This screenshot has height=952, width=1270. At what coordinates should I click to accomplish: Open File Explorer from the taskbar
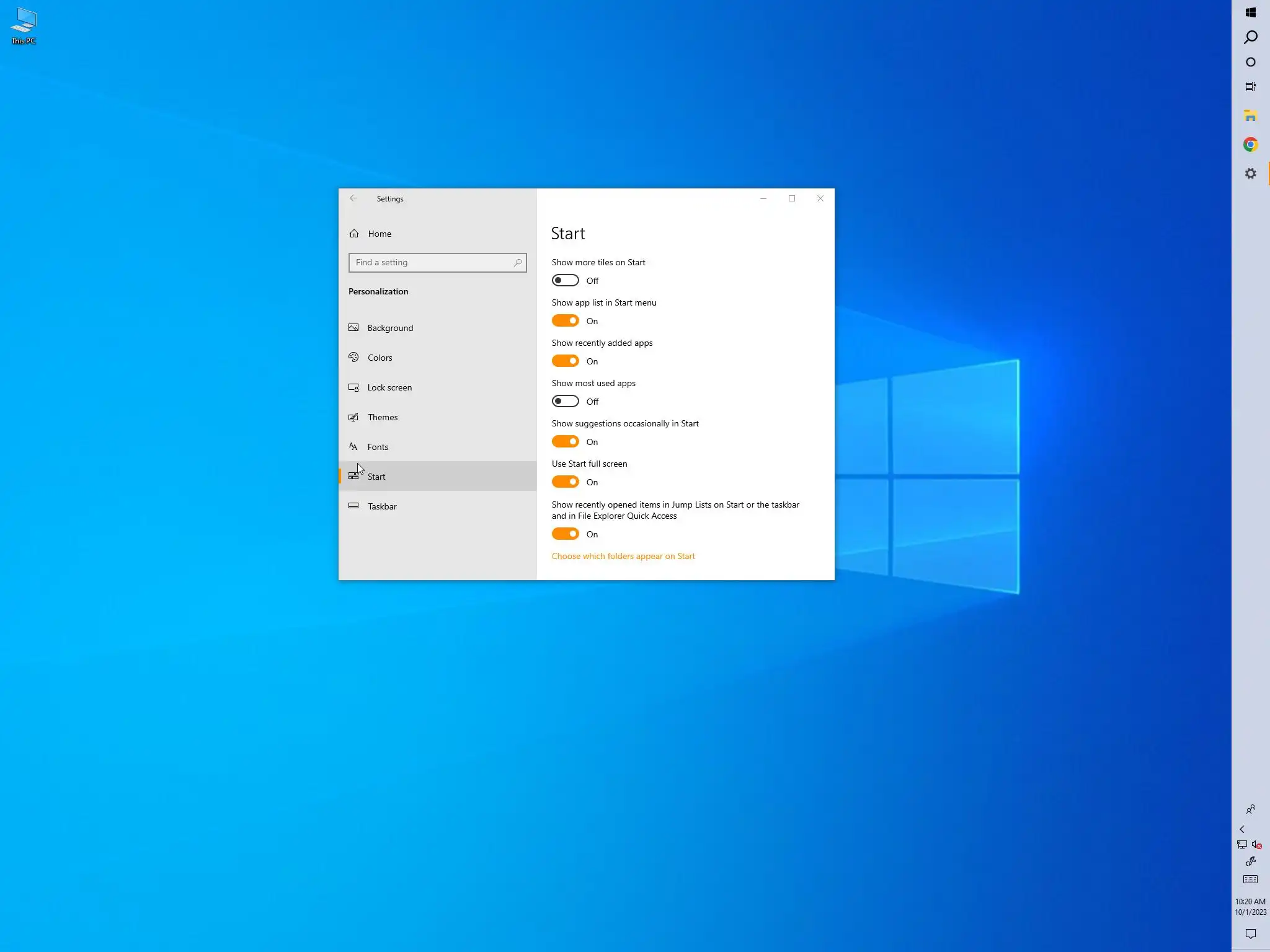coord(1250,116)
